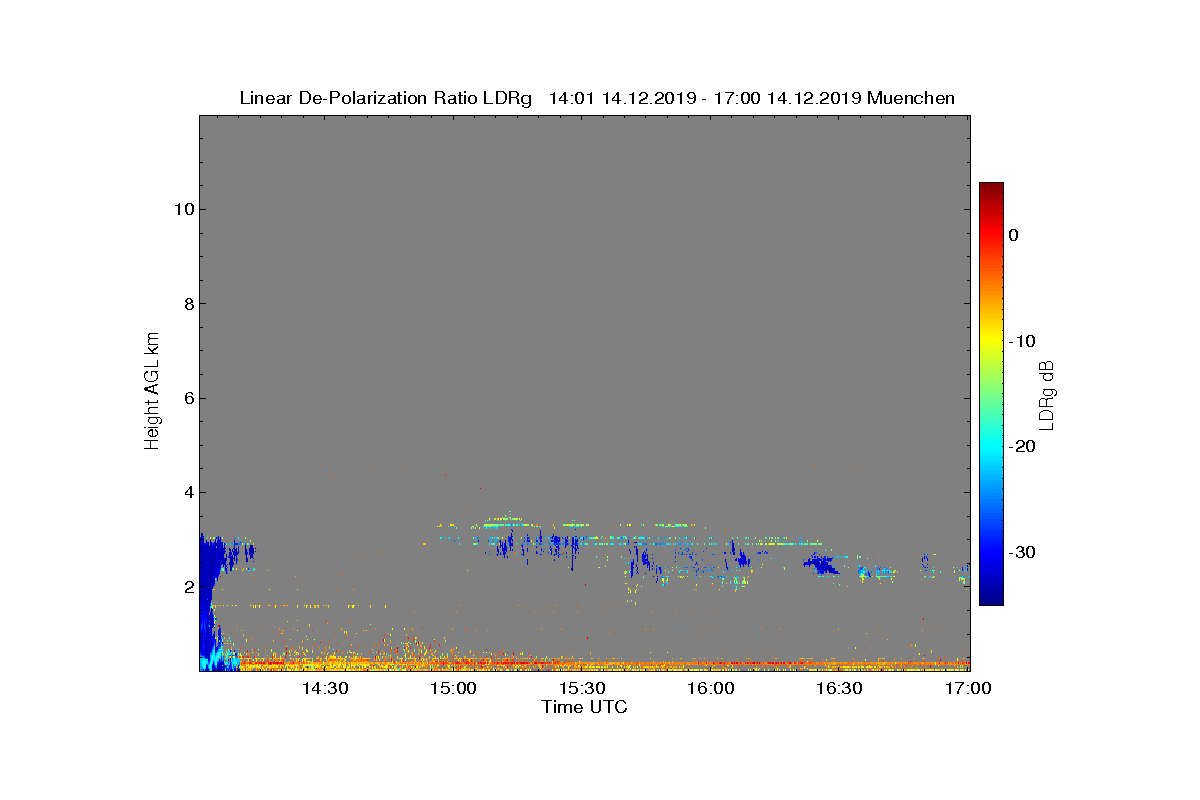Click the "LDRg dB" colorbar label
Image resolution: width=1200 pixels, height=800 pixels.
click(x=1047, y=394)
